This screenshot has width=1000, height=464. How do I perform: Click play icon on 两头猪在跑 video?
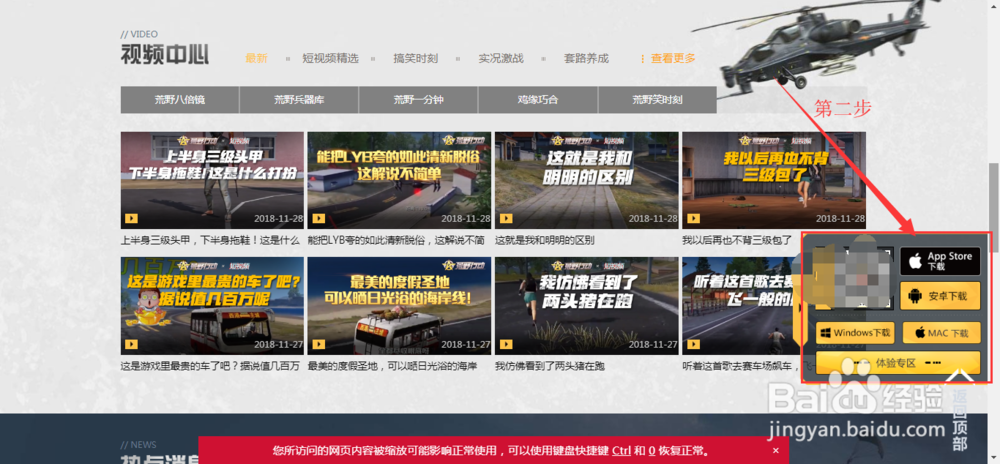click(x=506, y=344)
